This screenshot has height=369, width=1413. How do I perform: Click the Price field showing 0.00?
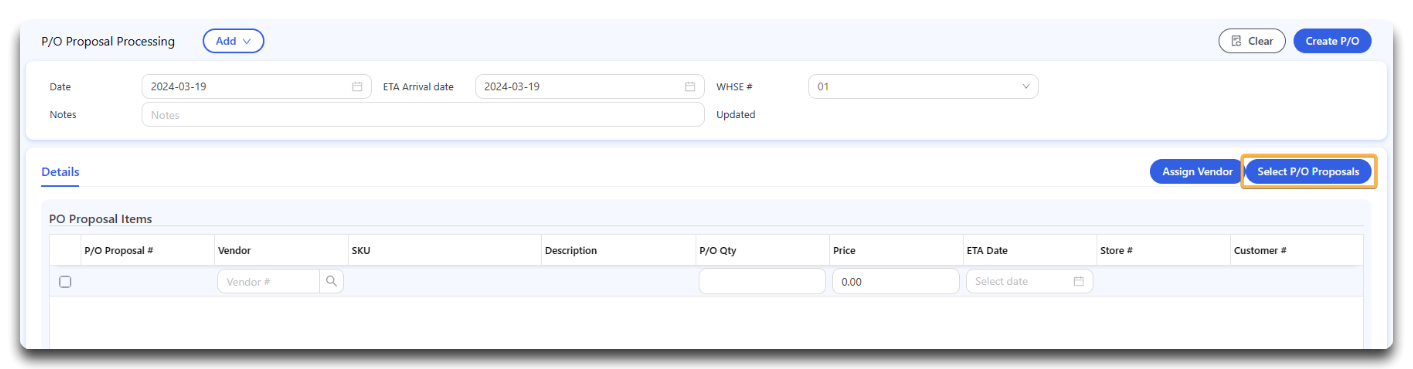click(x=895, y=282)
